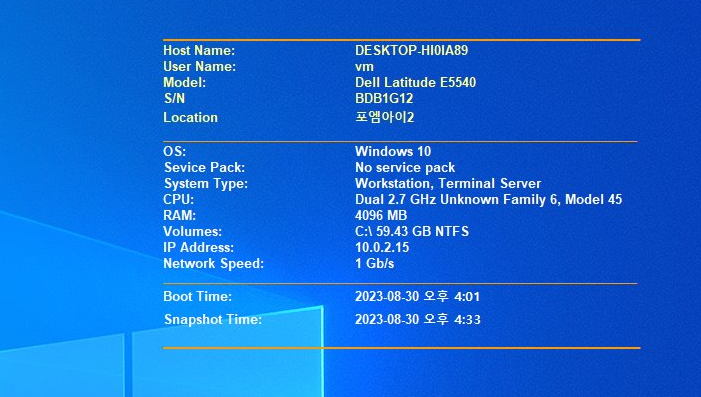
Task: Click the 'Boot Time:' label
Action: coord(198,296)
